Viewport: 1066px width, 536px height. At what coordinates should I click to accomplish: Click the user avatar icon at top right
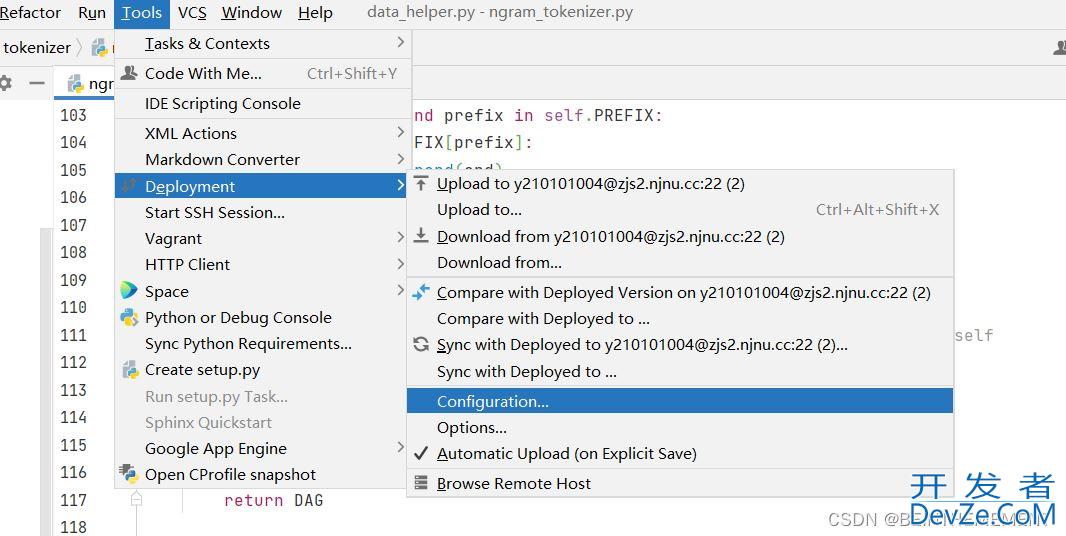tap(1059, 48)
